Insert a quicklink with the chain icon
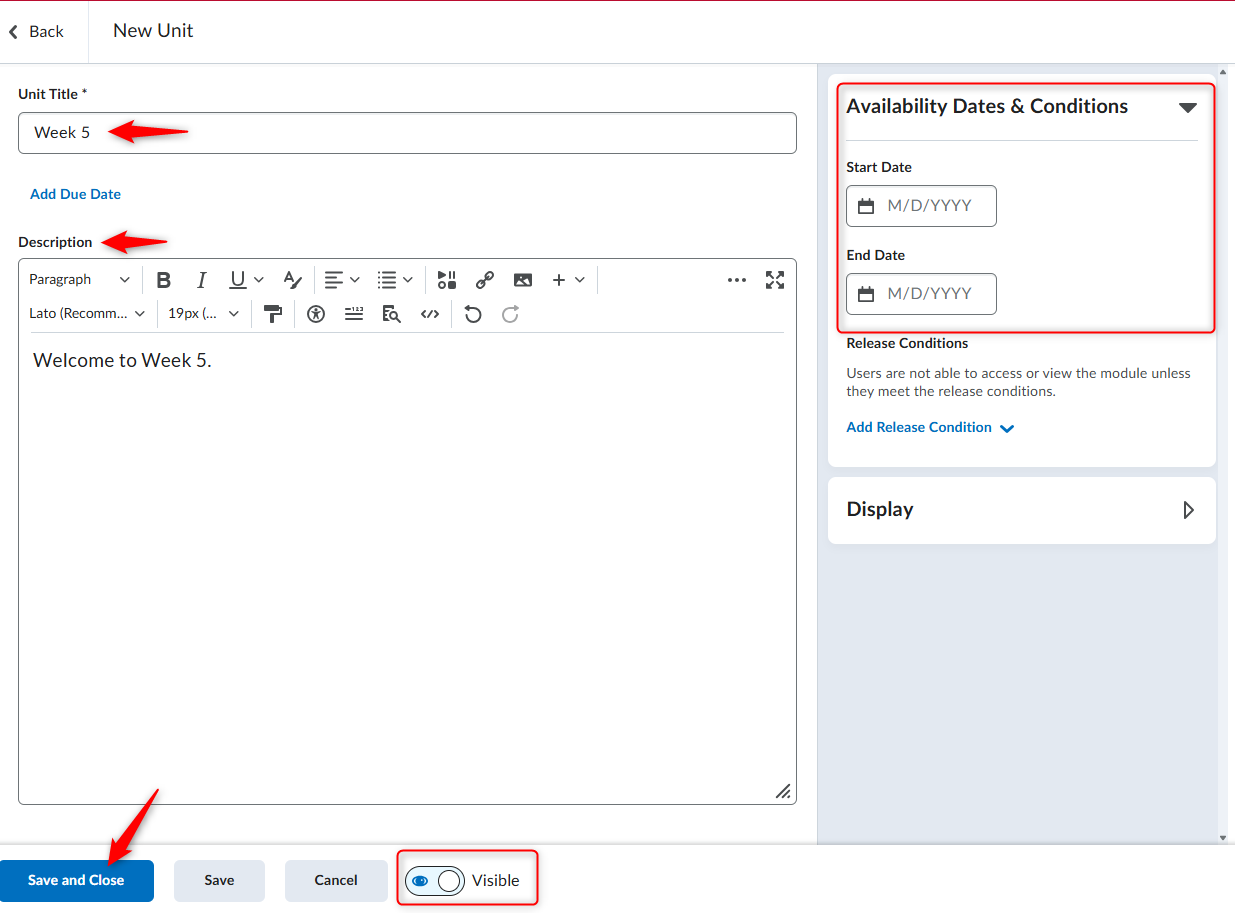Viewport: 1235px width, 913px height. (x=485, y=280)
